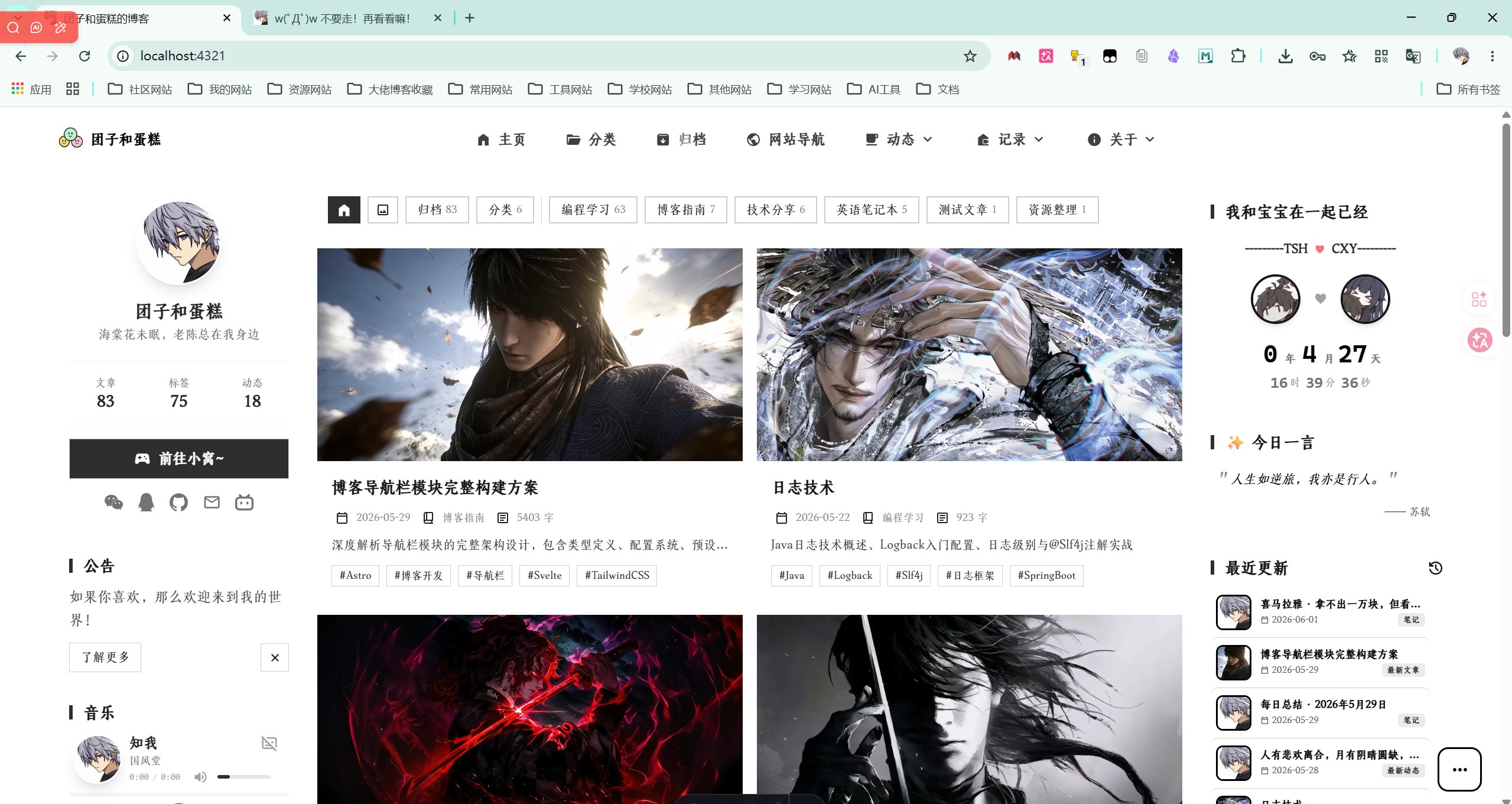Toggle the music player lyrics display icon

[x=269, y=743]
